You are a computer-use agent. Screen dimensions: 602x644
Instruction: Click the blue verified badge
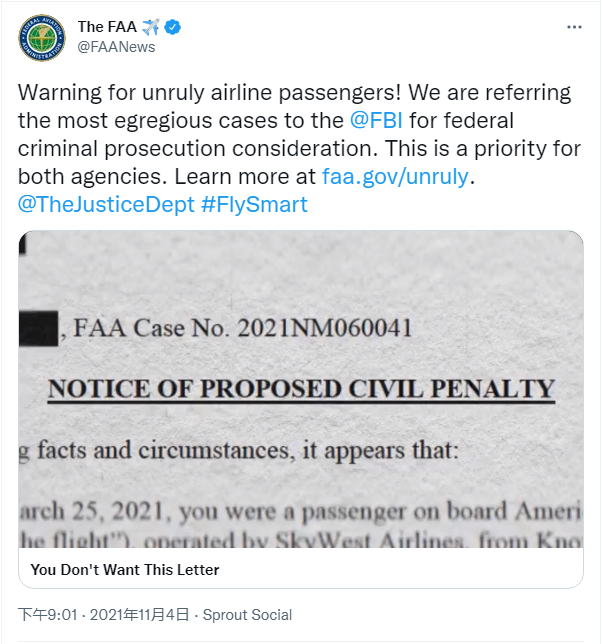[172, 27]
